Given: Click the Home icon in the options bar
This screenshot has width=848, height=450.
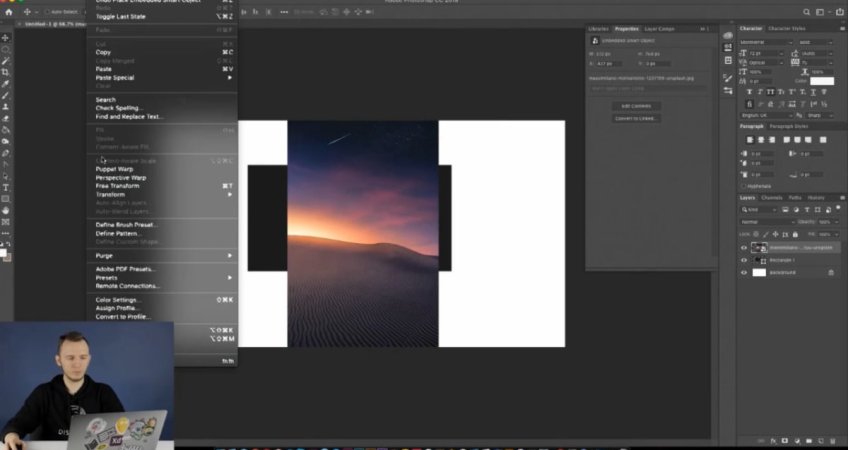Looking at the screenshot, I should (x=7, y=12).
